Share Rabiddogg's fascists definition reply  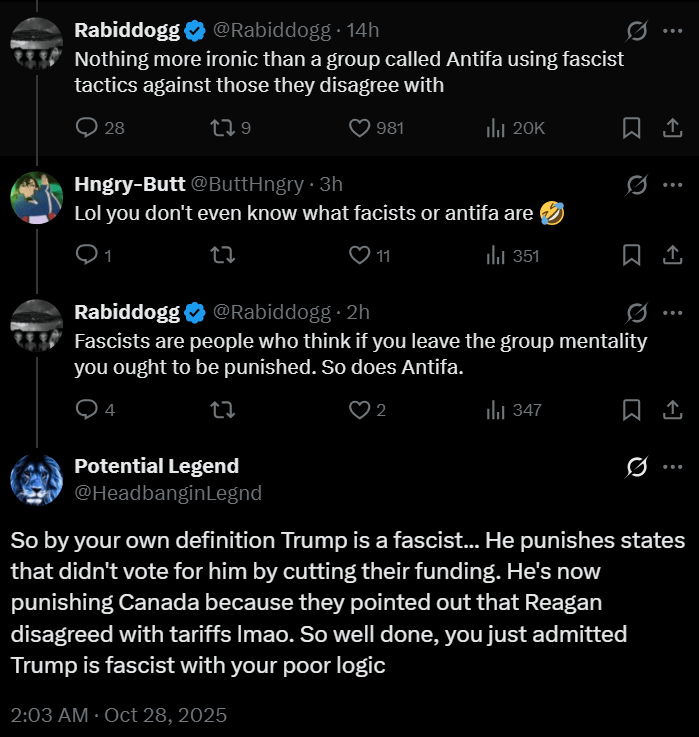[x=673, y=410]
